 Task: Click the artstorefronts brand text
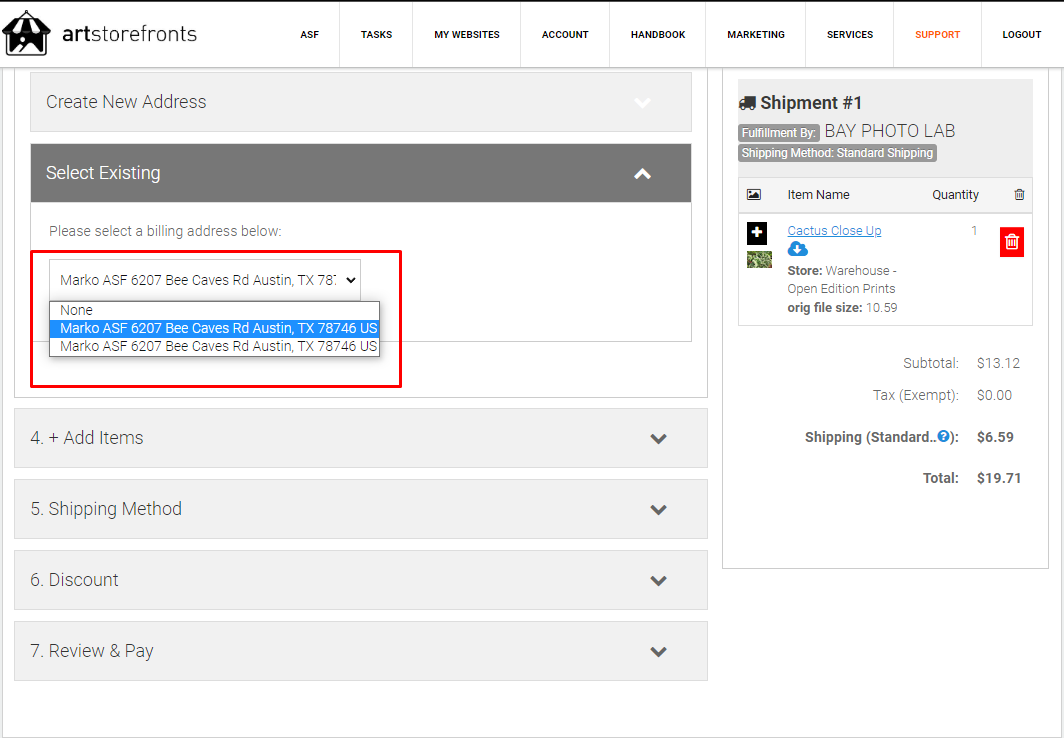pyautogui.click(x=130, y=33)
